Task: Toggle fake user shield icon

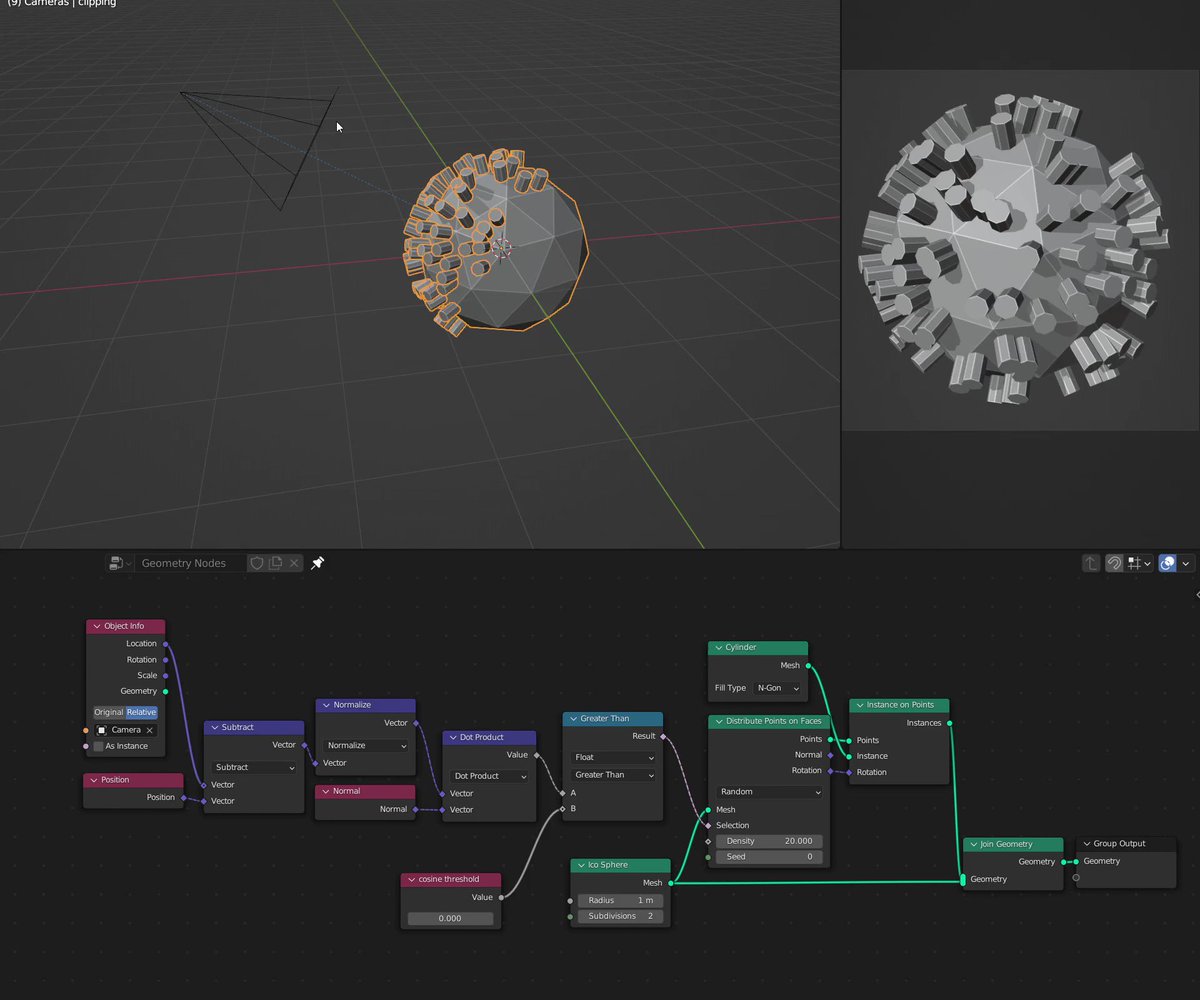Action: (256, 563)
